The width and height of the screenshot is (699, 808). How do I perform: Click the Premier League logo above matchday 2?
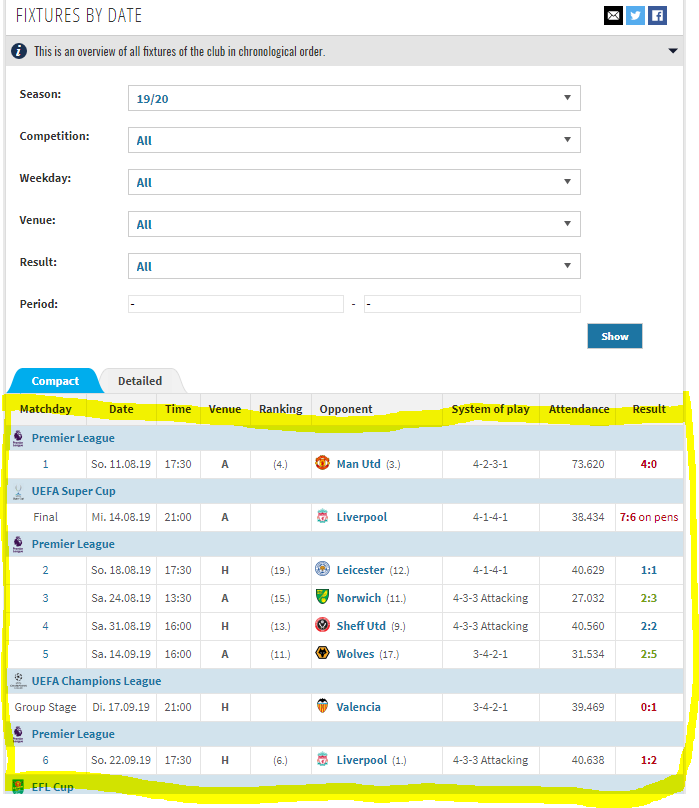[18, 544]
